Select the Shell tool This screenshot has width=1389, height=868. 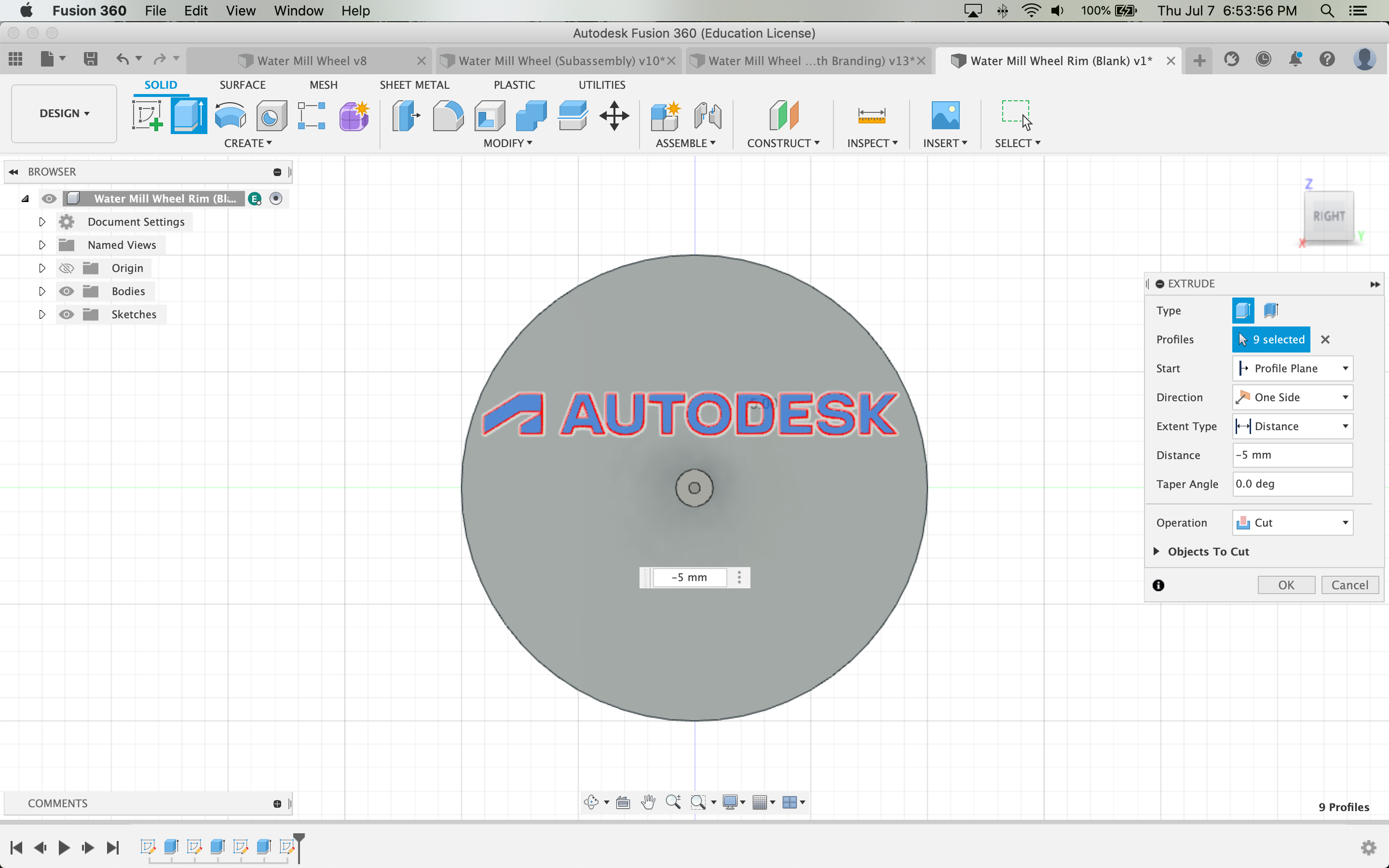pos(490,115)
